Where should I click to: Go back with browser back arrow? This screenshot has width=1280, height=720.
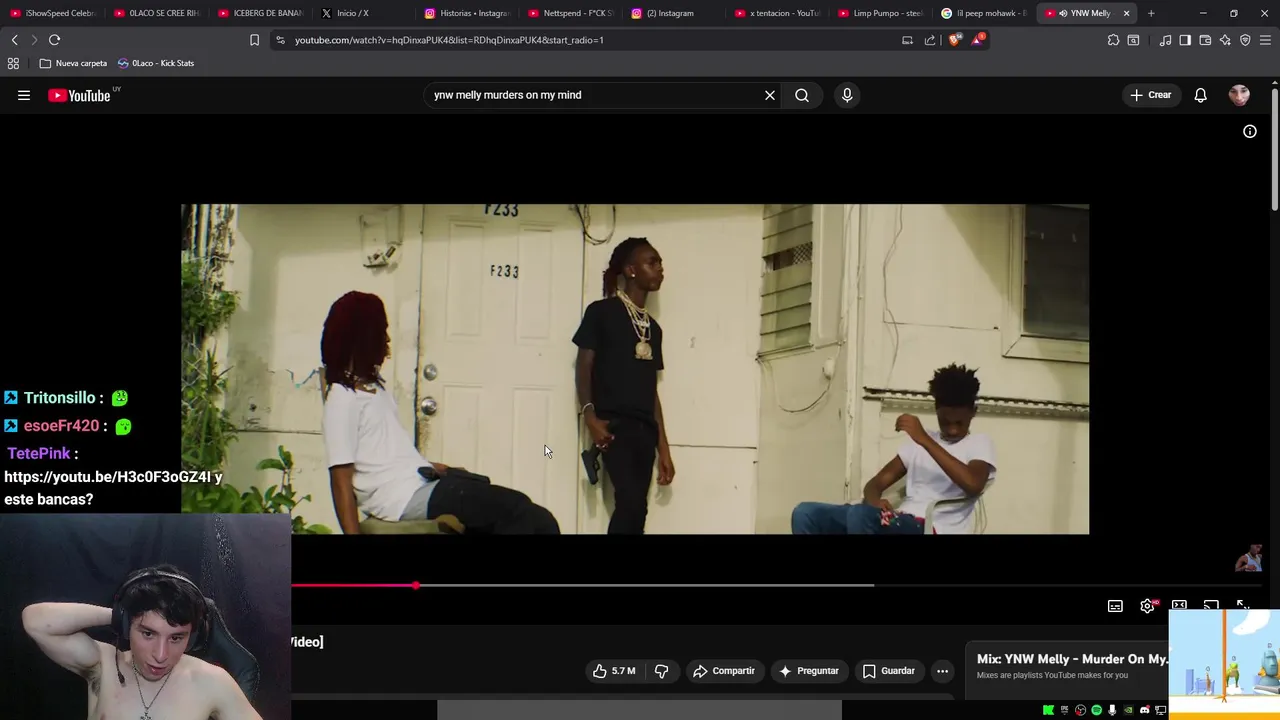coord(14,40)
